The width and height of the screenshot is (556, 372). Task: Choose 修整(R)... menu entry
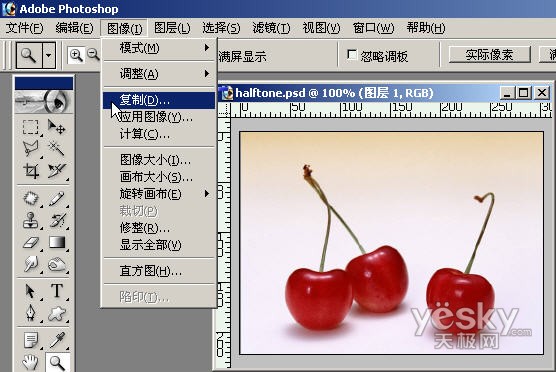159,228
